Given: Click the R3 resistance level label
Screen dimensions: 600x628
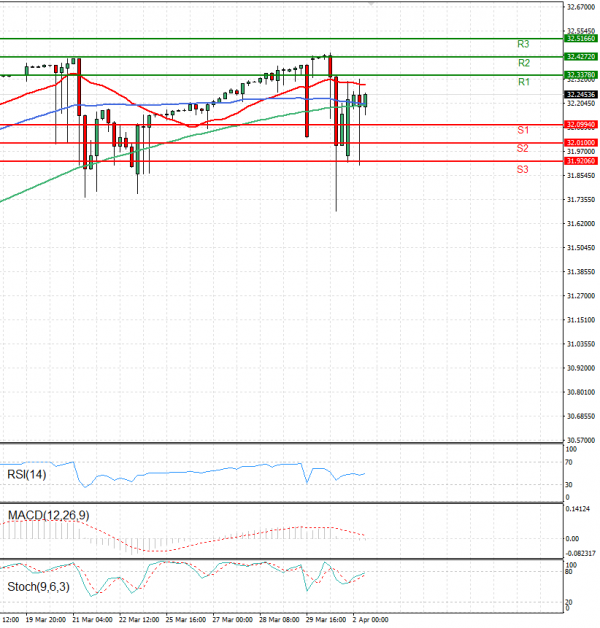Looking at the screenshot, I should tap(523, 44).
